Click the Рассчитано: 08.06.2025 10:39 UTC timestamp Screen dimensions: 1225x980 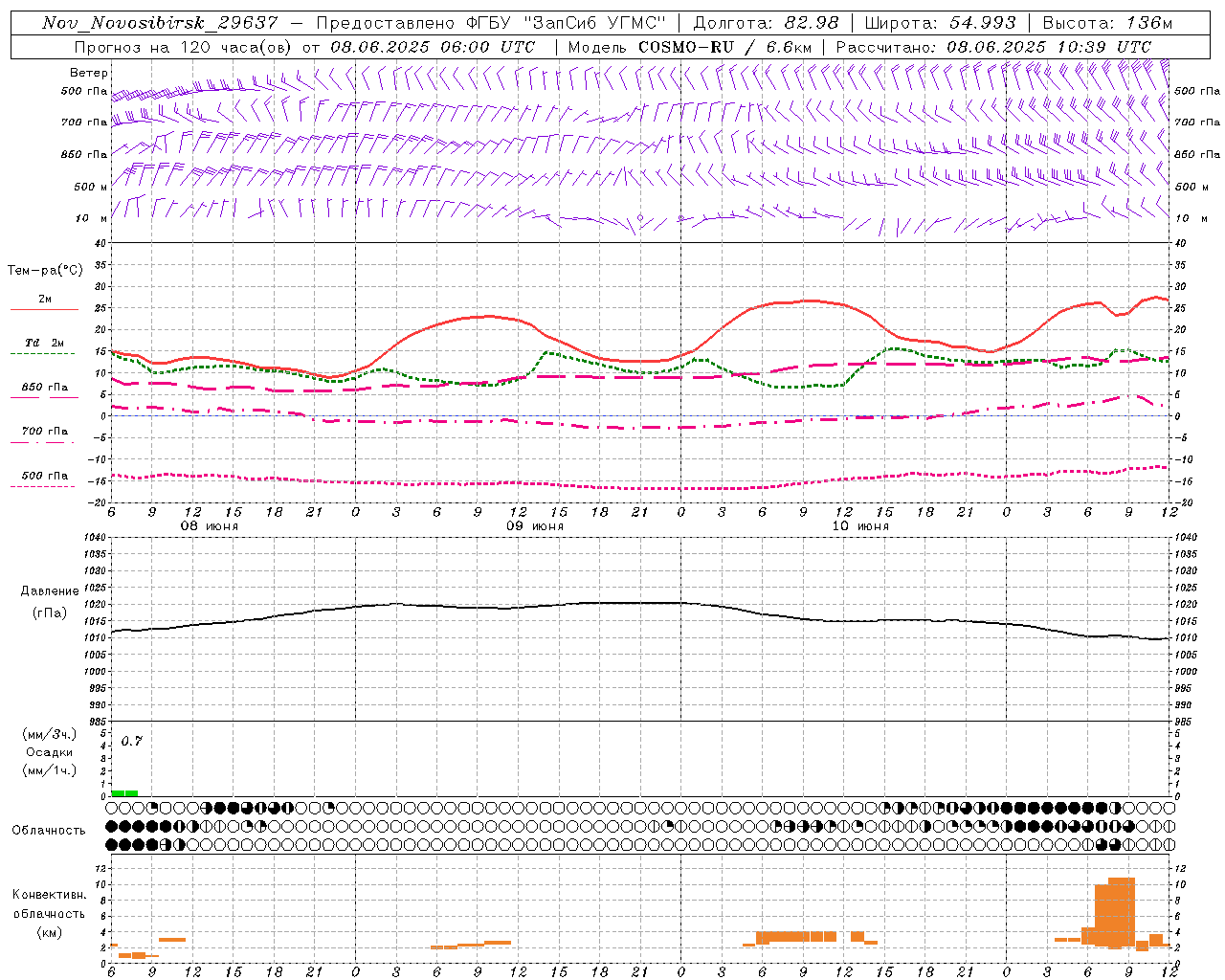point(993,47)
